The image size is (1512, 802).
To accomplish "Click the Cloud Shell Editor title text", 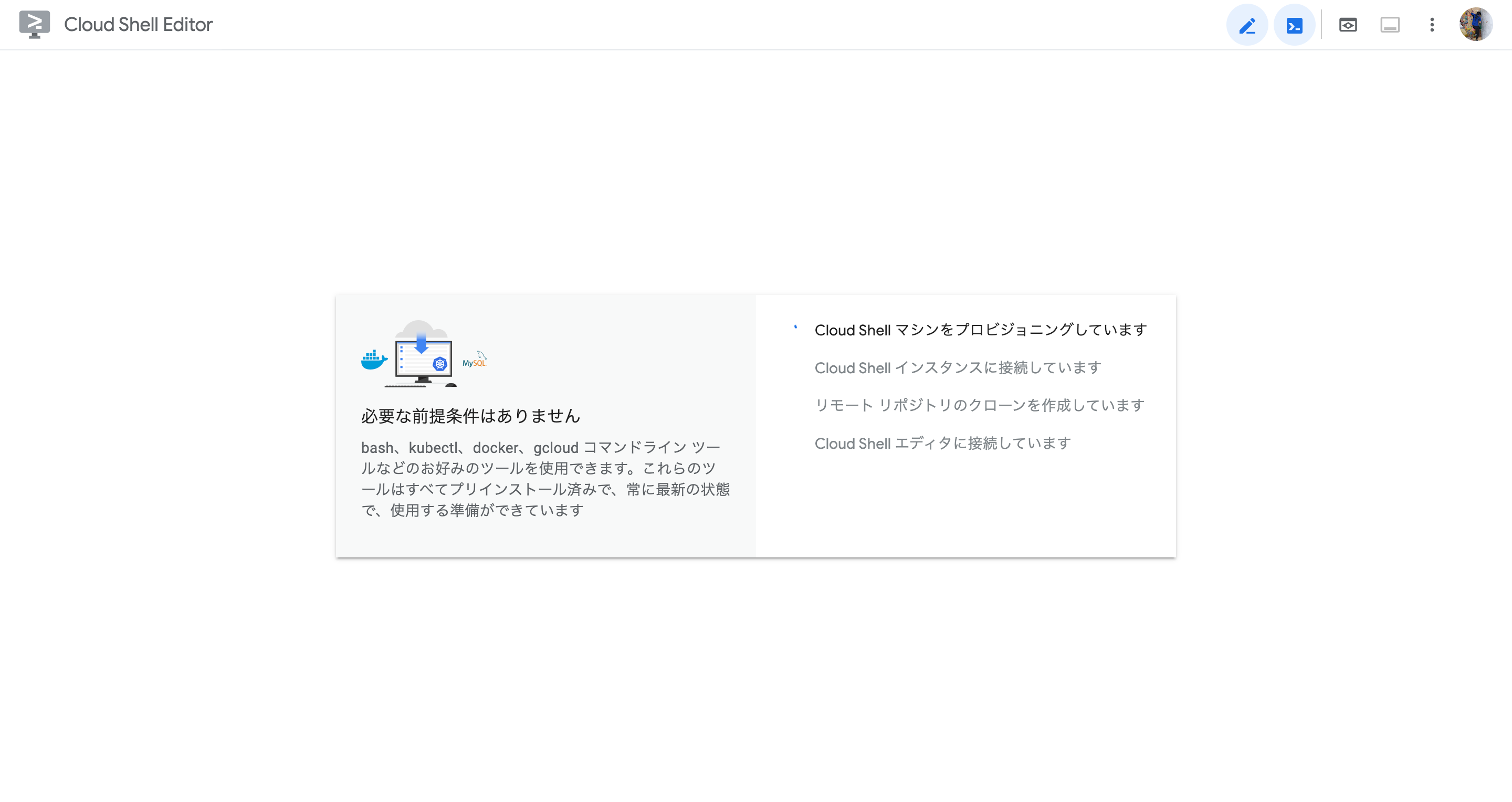I will (x=139, y=24).
